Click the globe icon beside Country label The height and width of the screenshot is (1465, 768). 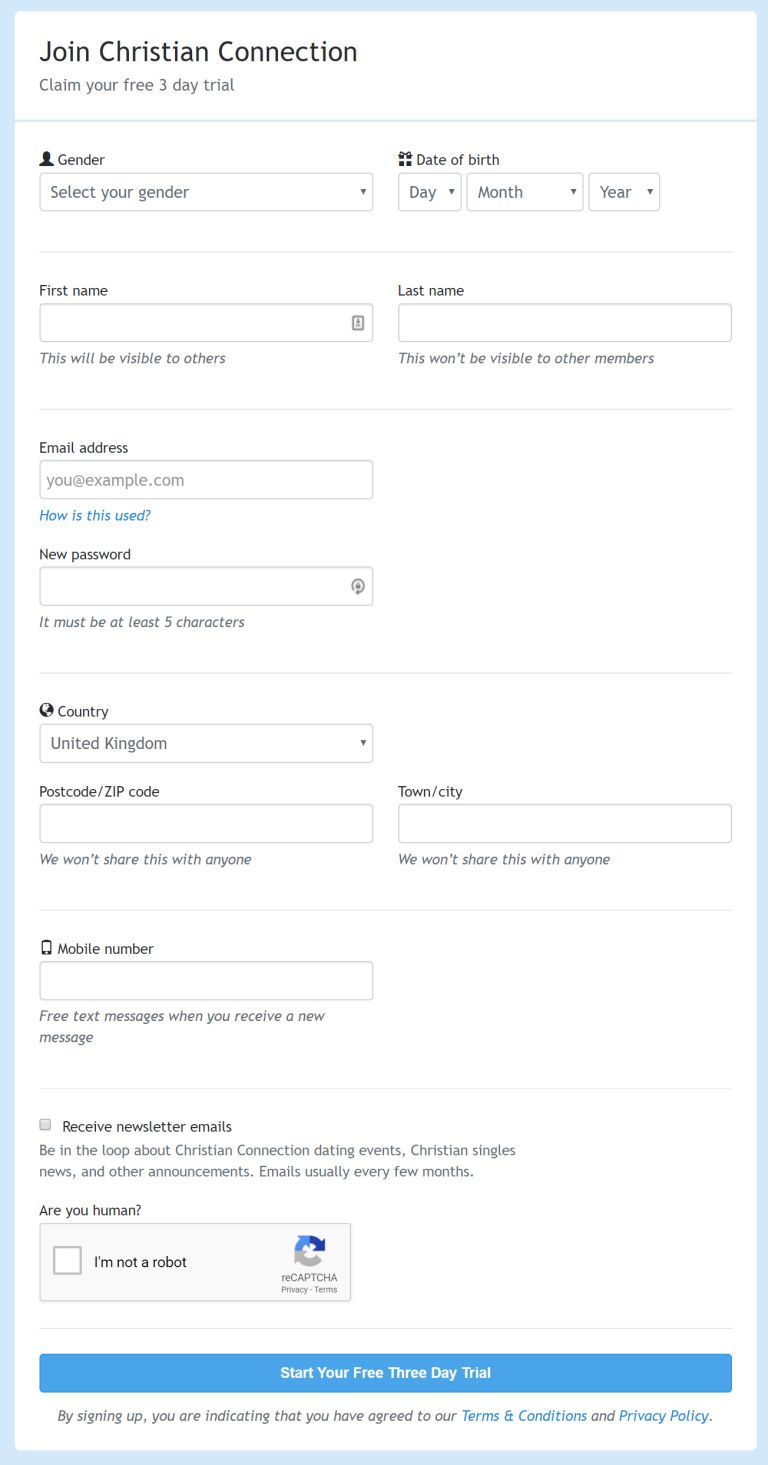click(x=46, y=711)
